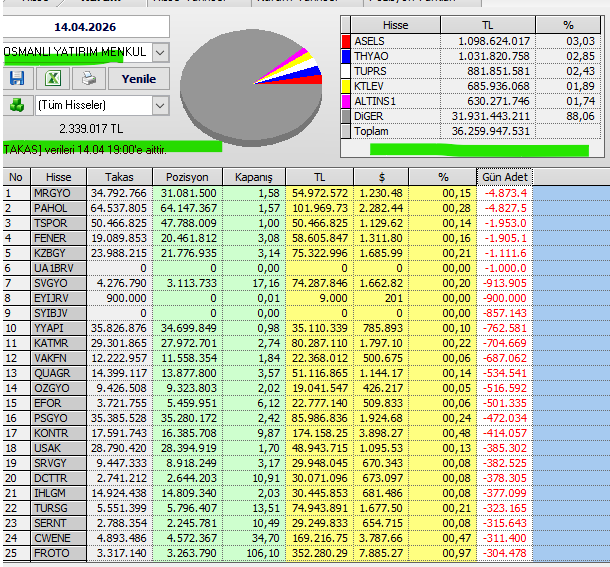This screenshot has height=567, width=610.
Task: Select the SVGYO stock cell
Action: point(58,283)
